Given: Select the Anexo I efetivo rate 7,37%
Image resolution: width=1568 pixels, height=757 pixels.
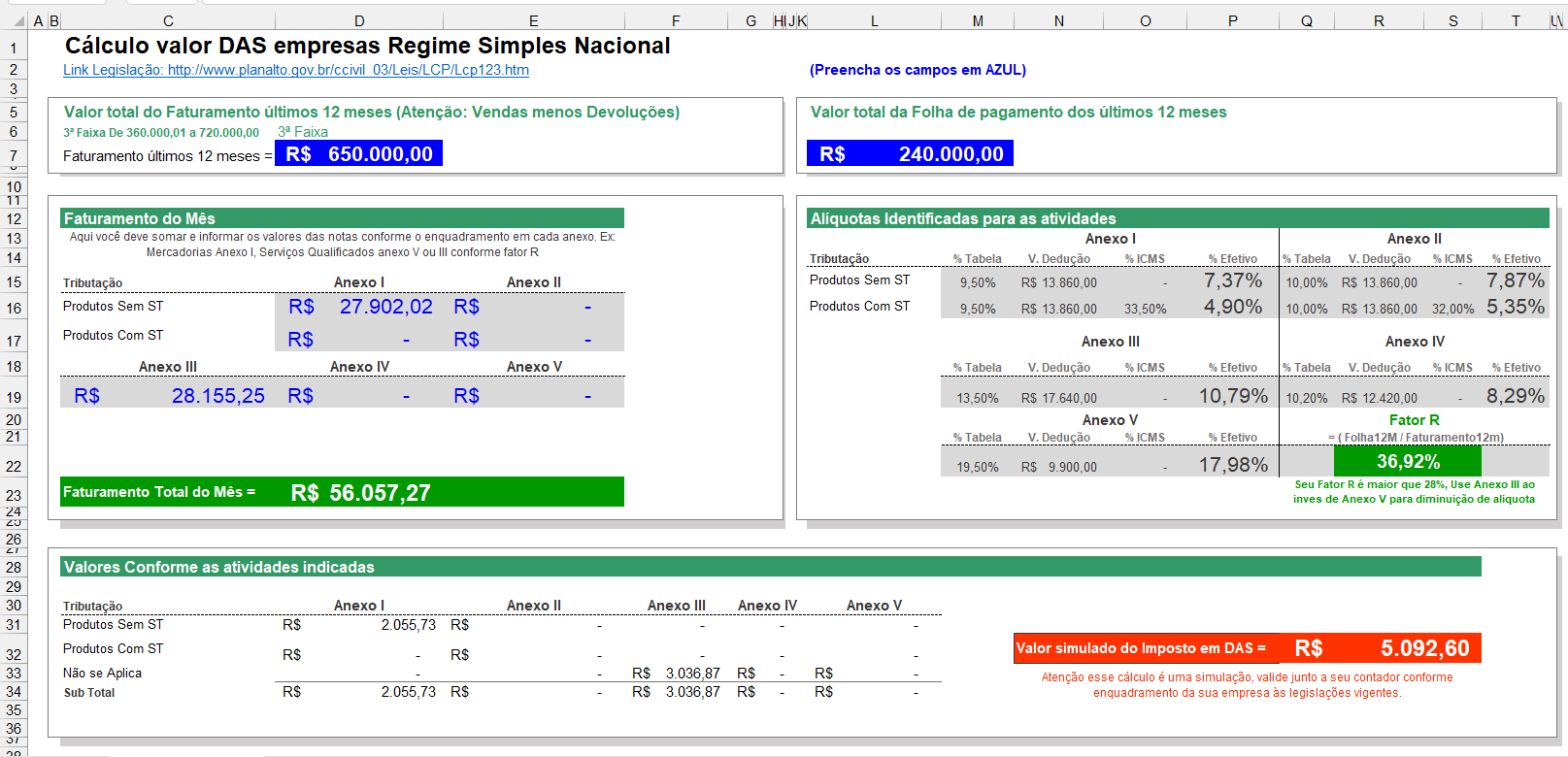Looking at the screenshot, I should pos(1233,280).
